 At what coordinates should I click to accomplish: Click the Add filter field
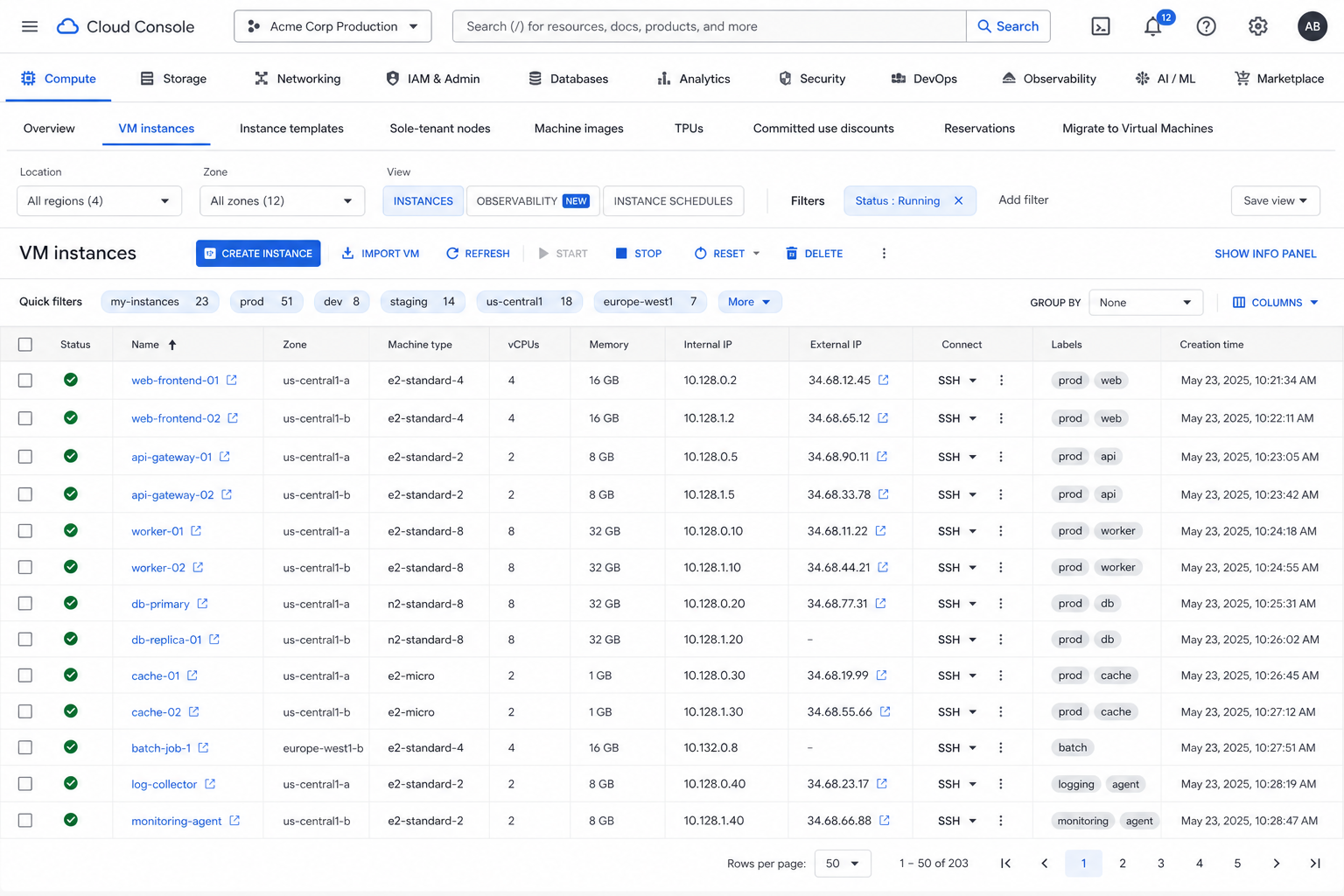tap(1023, 200)
